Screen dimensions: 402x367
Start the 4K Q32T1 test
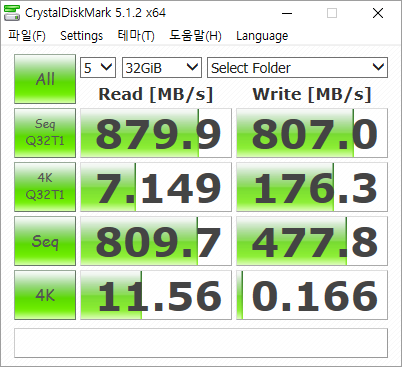pyautogui.click(x=45, y=187)
